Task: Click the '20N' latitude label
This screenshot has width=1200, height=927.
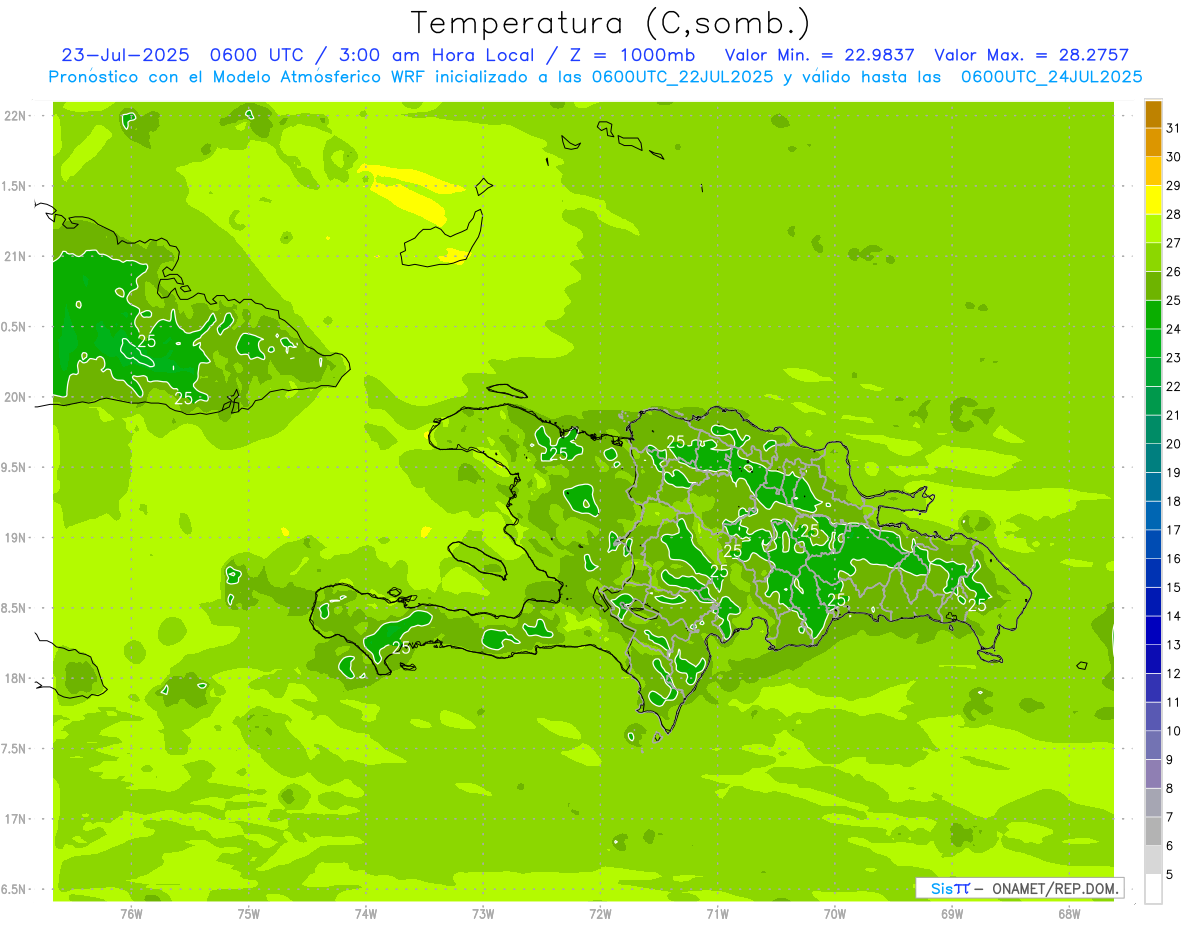Action: point(14,397)
